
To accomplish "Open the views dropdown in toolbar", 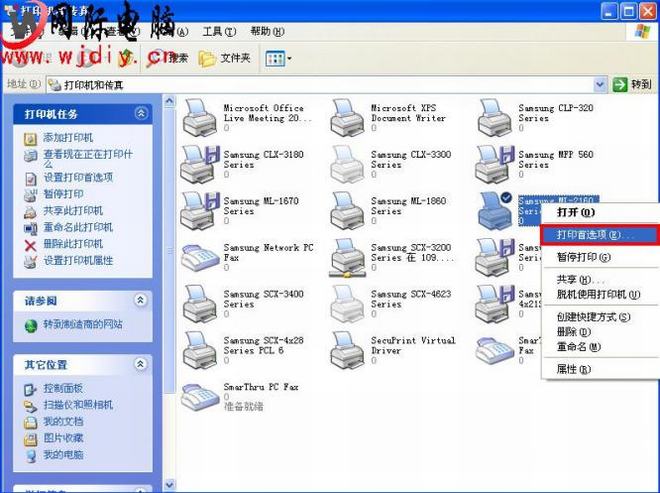I will coord(279,58).
